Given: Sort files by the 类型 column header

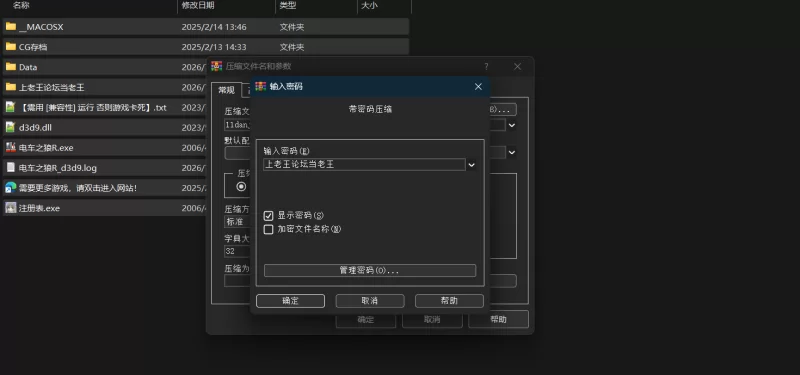Looking at the screenshot, I should pos(288,6).
